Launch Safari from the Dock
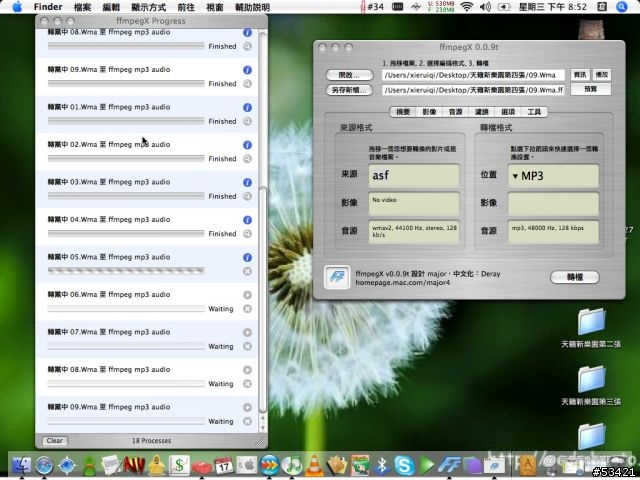Screen dimensions: 640x480 (44, 465)
